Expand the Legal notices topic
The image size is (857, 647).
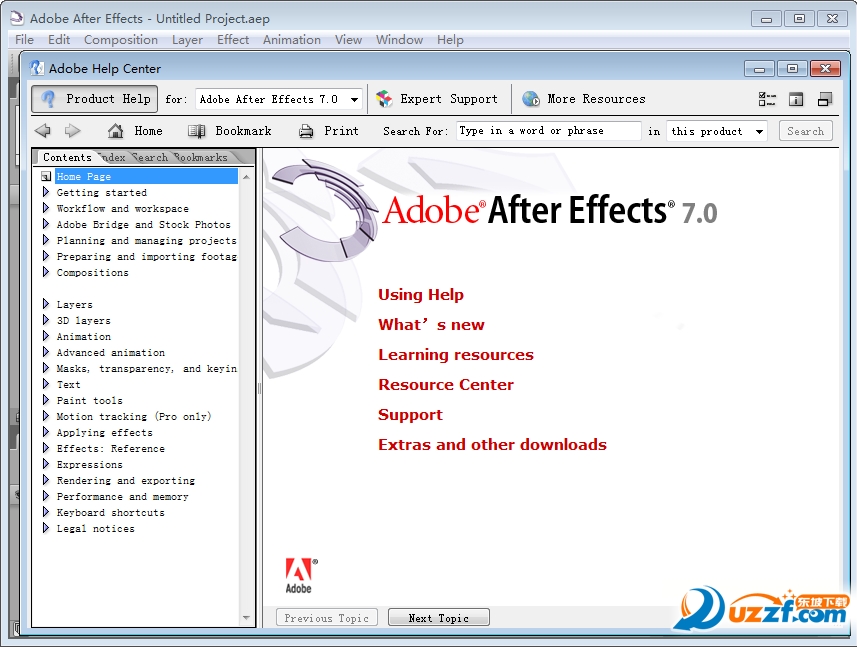[46, 527]
